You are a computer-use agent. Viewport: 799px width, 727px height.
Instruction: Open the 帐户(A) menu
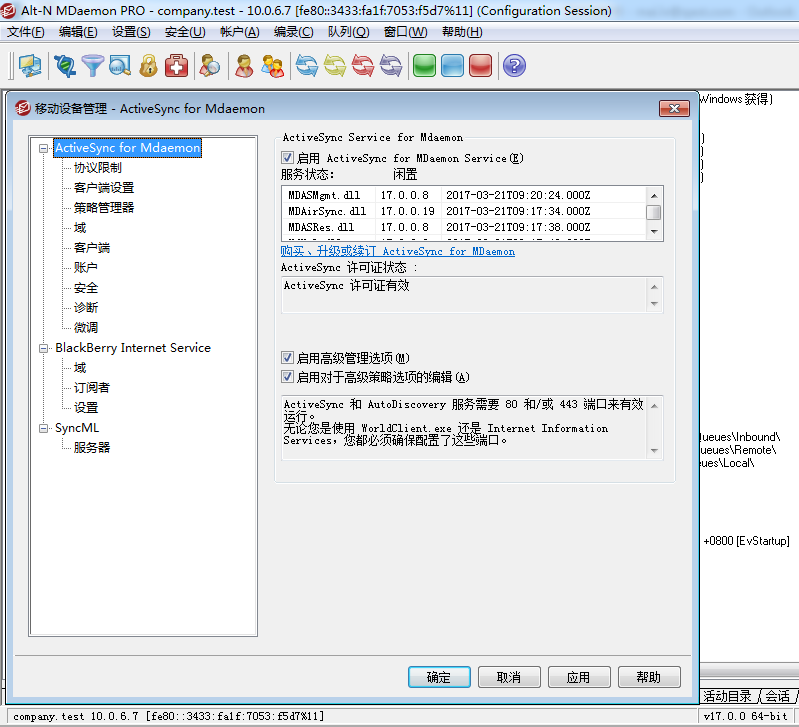pyautogui.click(x=239, y=32)
